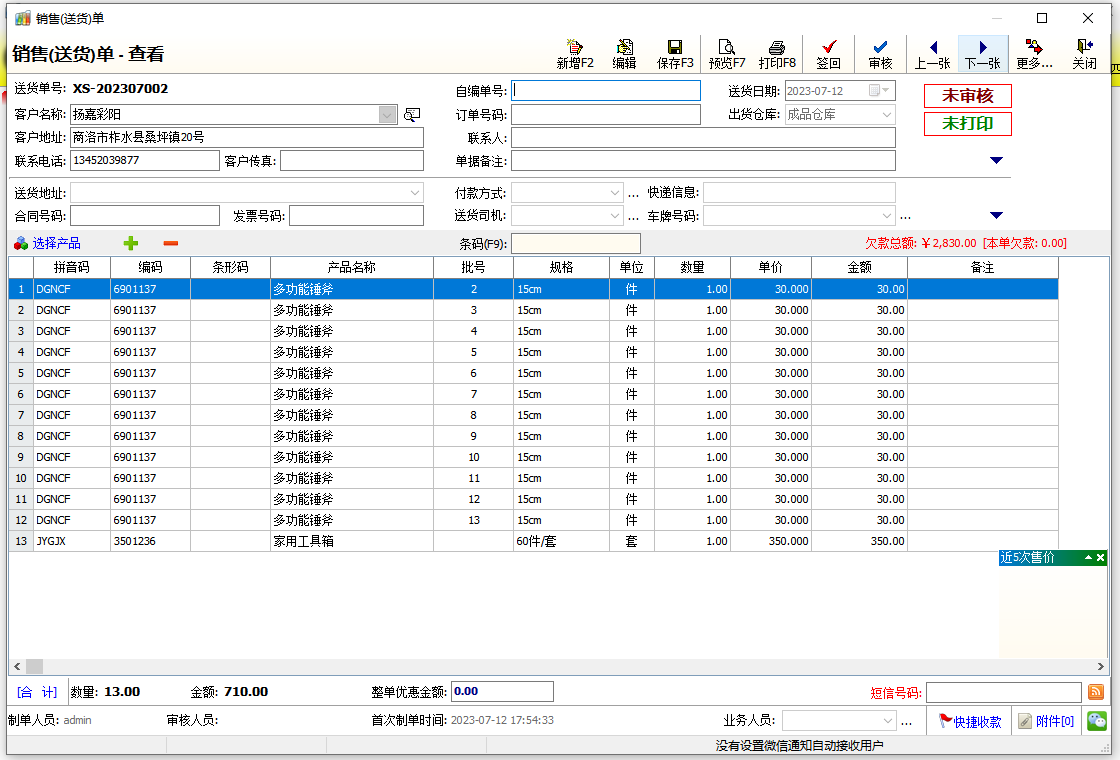The height and width of the screenshot is (760, 1120).
Task: Select the row with 批号 13
Action: [533, 520]
